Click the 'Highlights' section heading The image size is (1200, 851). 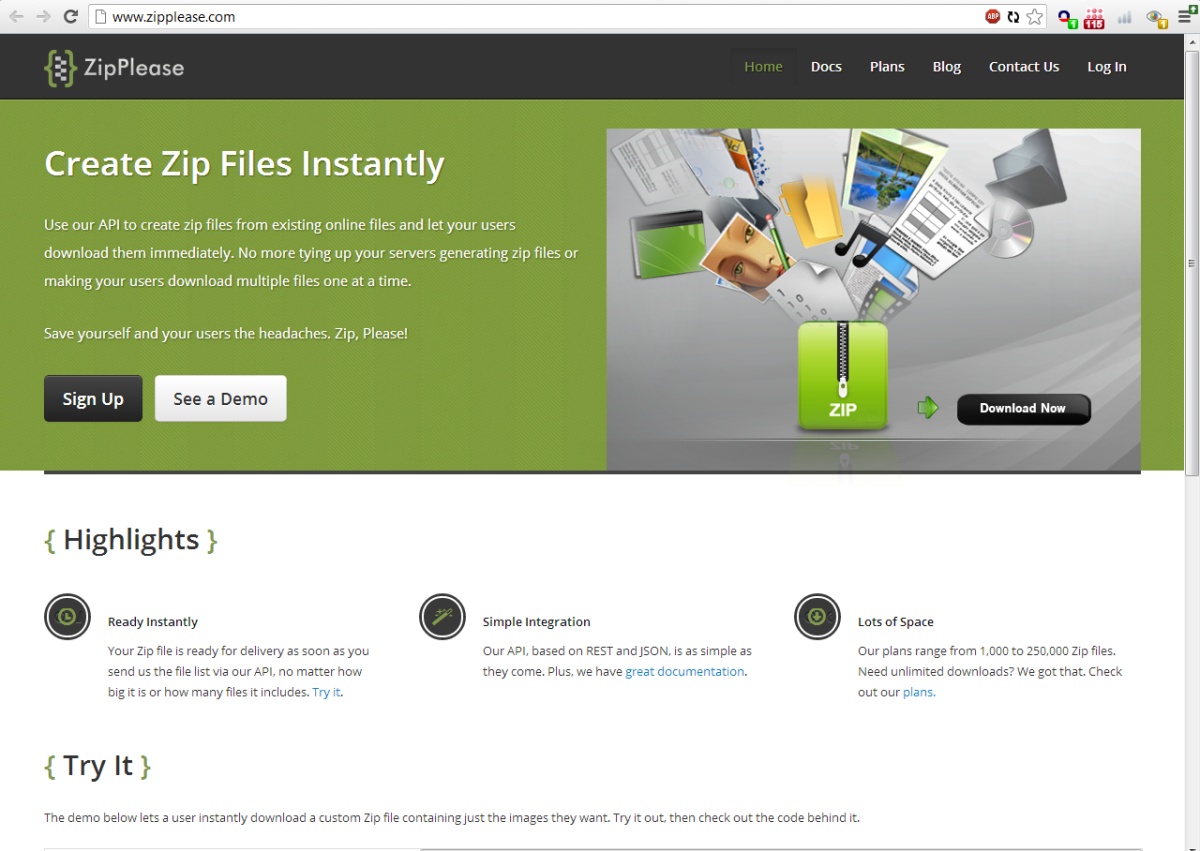pyautogui.click(x=131, y=540)
